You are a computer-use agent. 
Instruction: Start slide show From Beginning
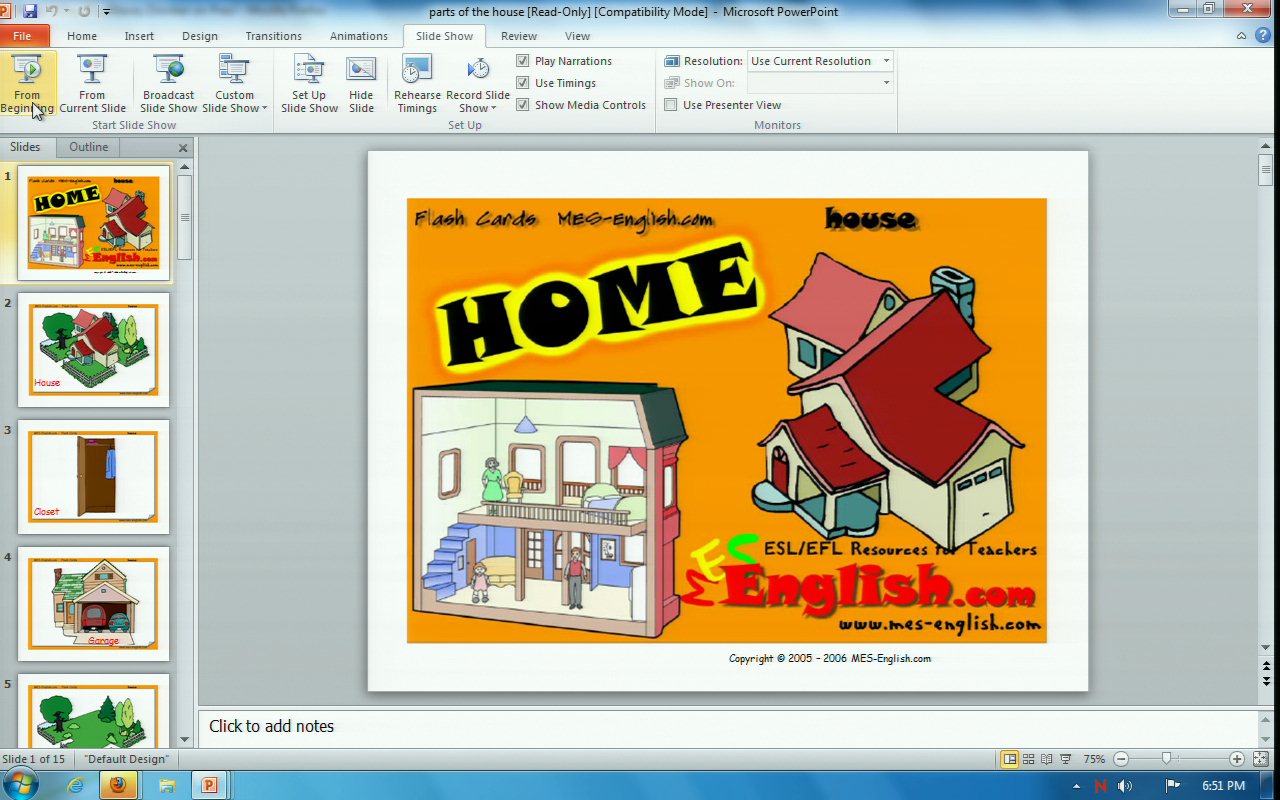(27, 84)
